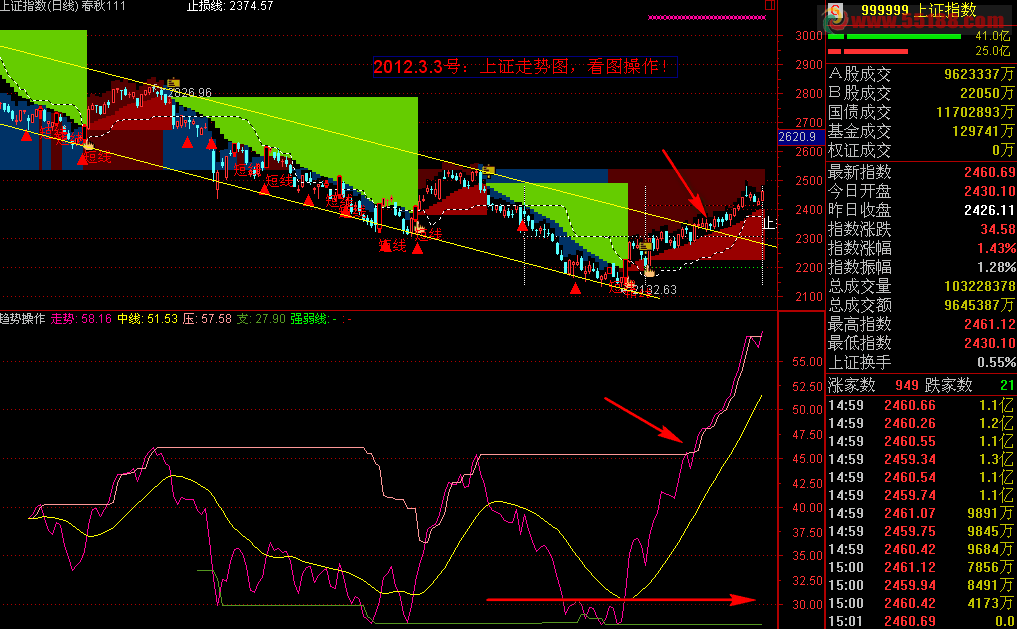Click the 中线: 51.53 indicator value

(147, 318)
